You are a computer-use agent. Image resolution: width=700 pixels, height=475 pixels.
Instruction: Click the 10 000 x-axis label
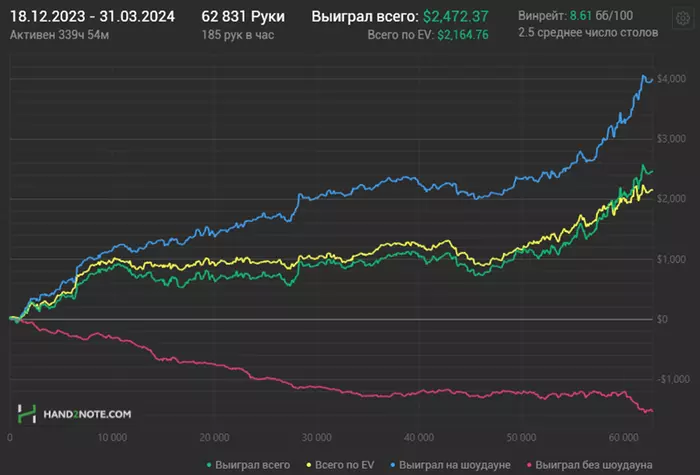pyautogui.click(x=112, y=437)
